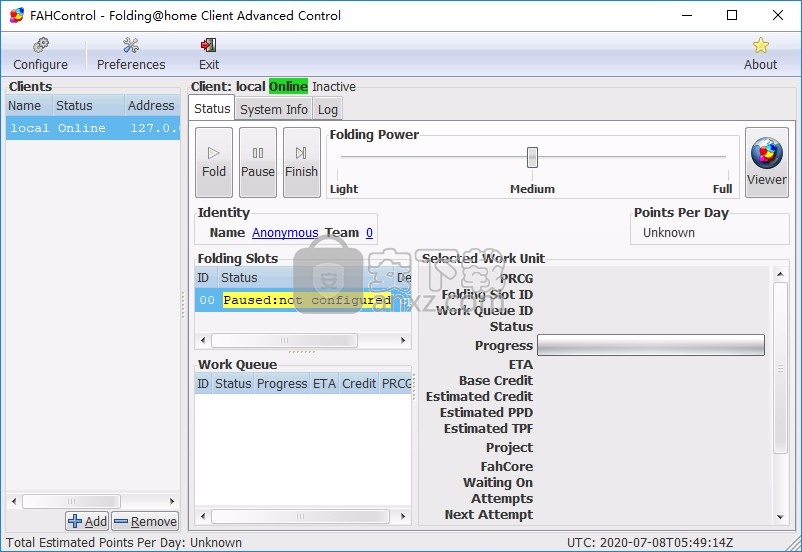Click the Team 0 link
Image resolution: width=802 pixels, height=552 pixels.
coord(369,233)
